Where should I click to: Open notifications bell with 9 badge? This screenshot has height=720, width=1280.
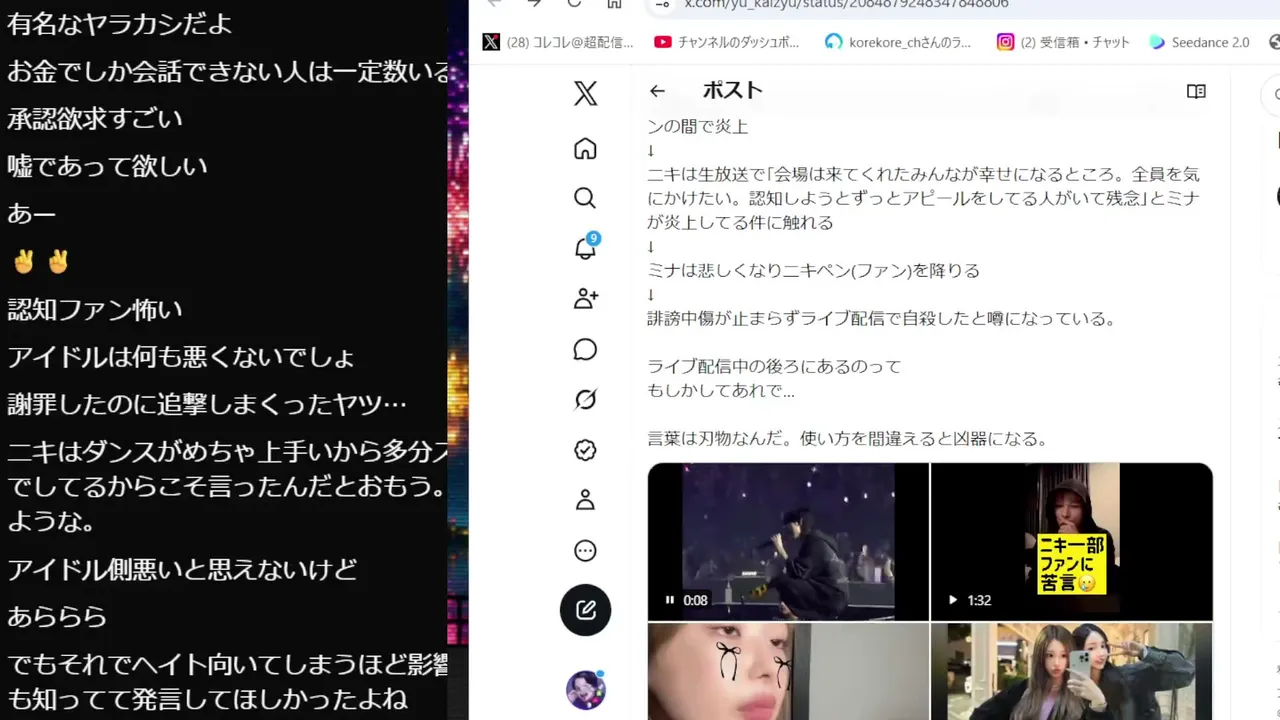[587, 246]
